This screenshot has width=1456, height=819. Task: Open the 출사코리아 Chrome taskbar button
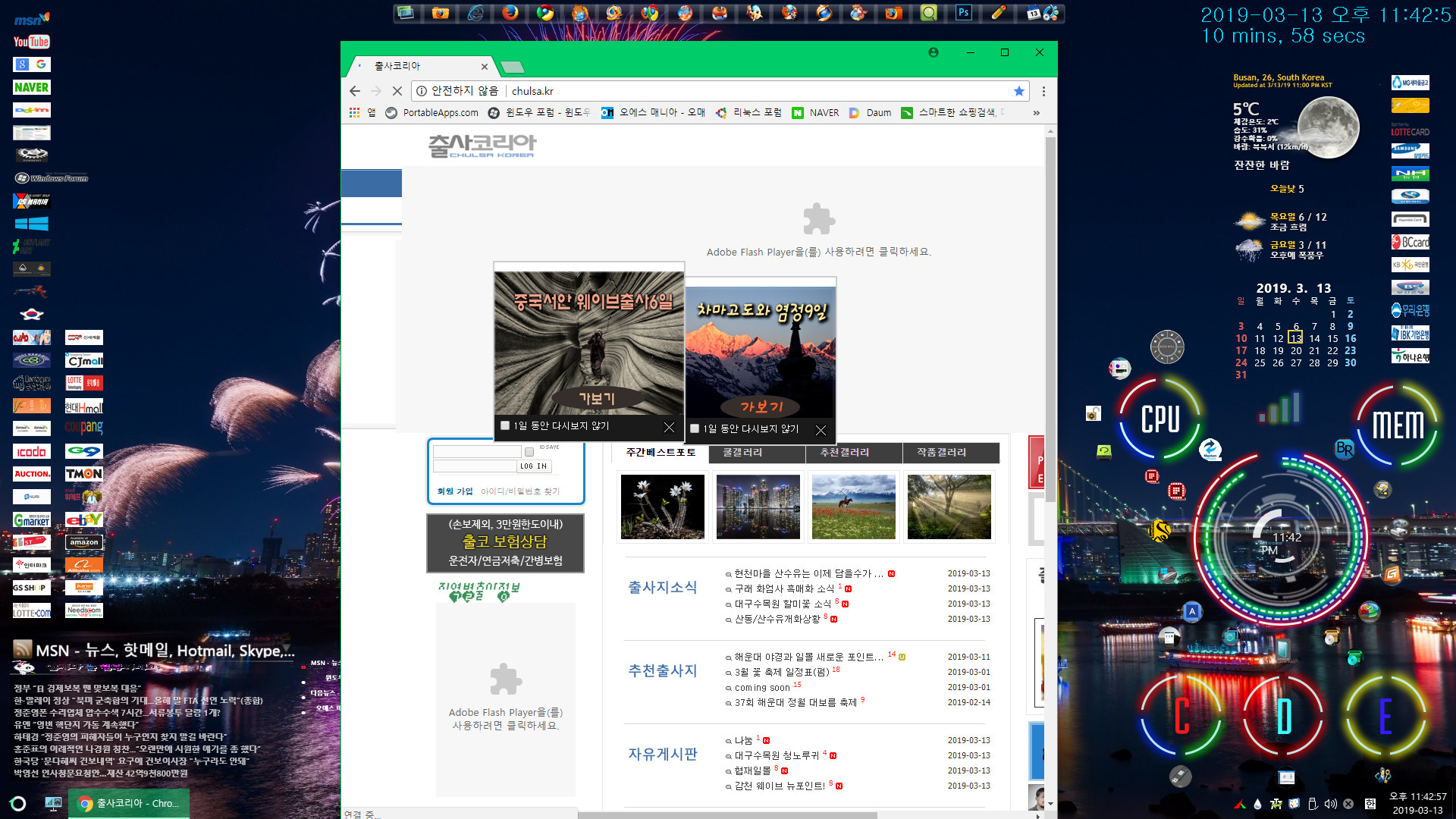(x=129, y=803)
